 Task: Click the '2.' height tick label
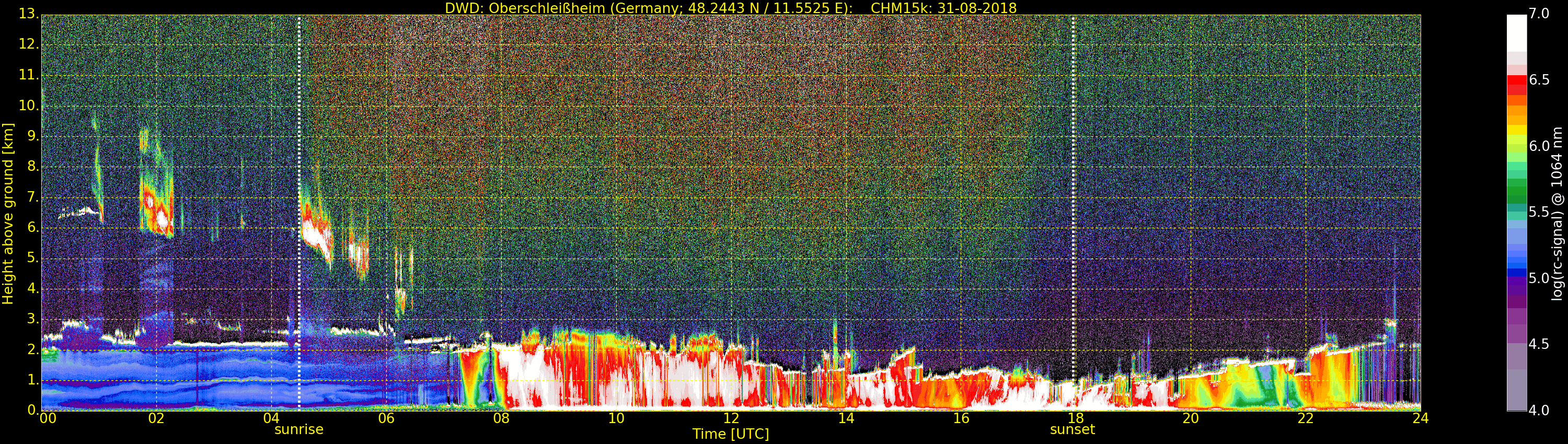click(33, 349)
